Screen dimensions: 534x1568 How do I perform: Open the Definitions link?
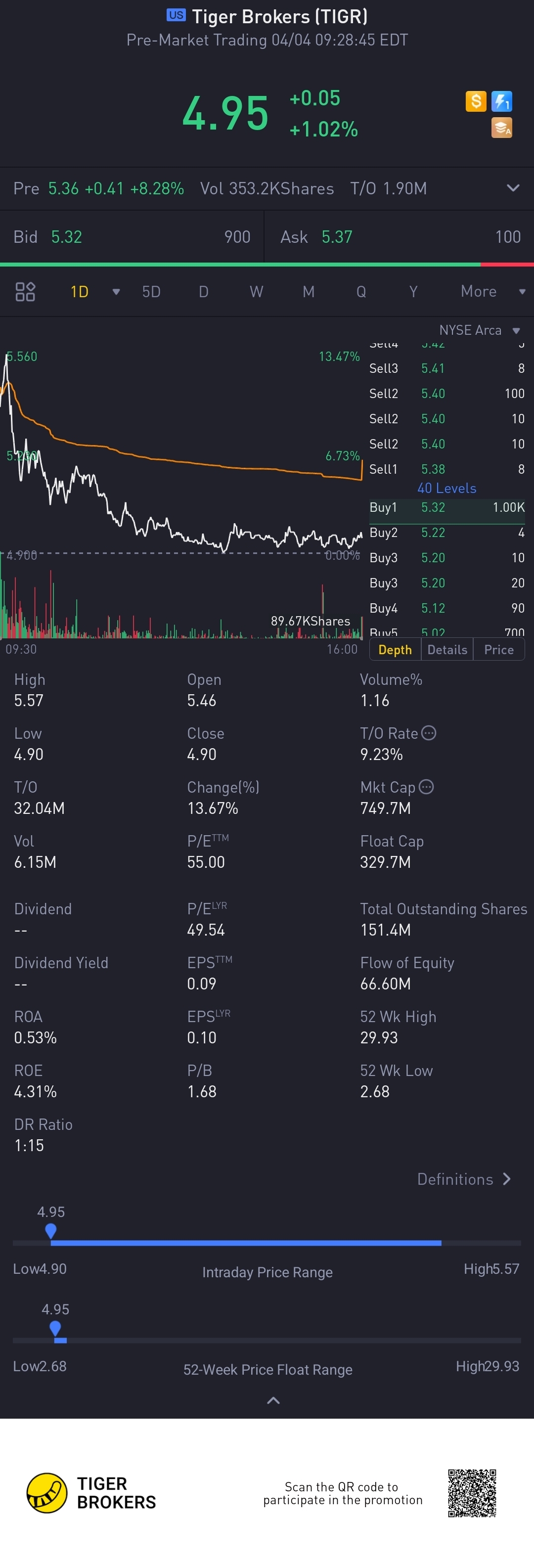point(464,1179)
